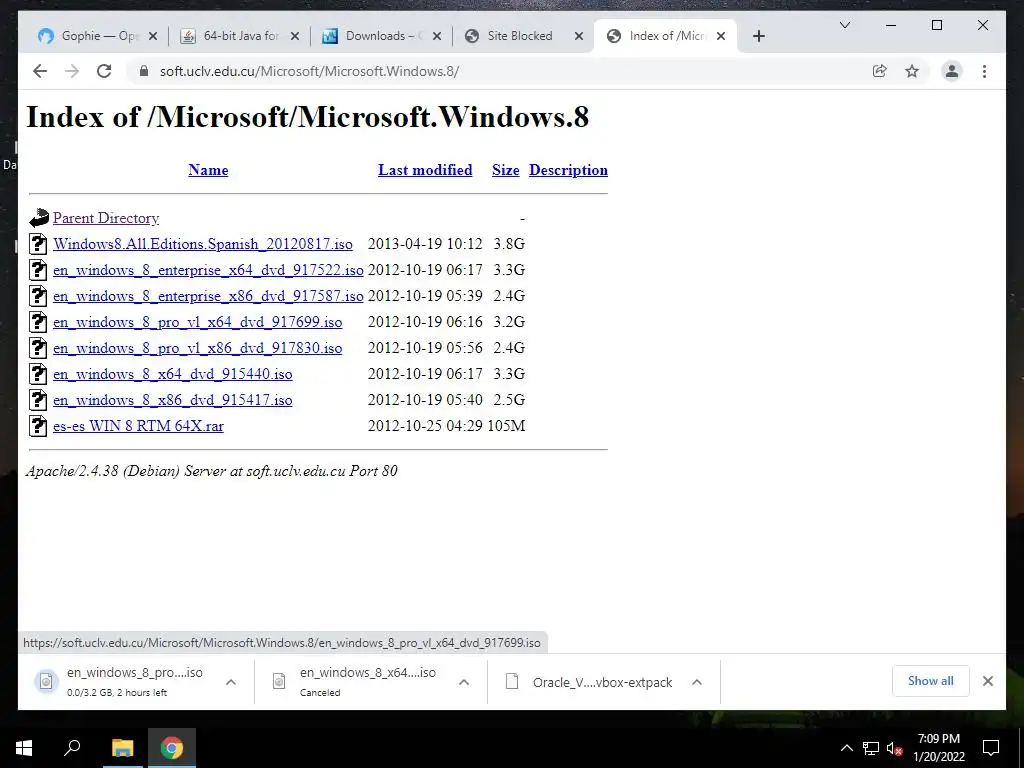The height and width of the screenshot is (768, 1024).
Task: Close the downloads bar
Action: pyautogui.click(x=988, y=681)
